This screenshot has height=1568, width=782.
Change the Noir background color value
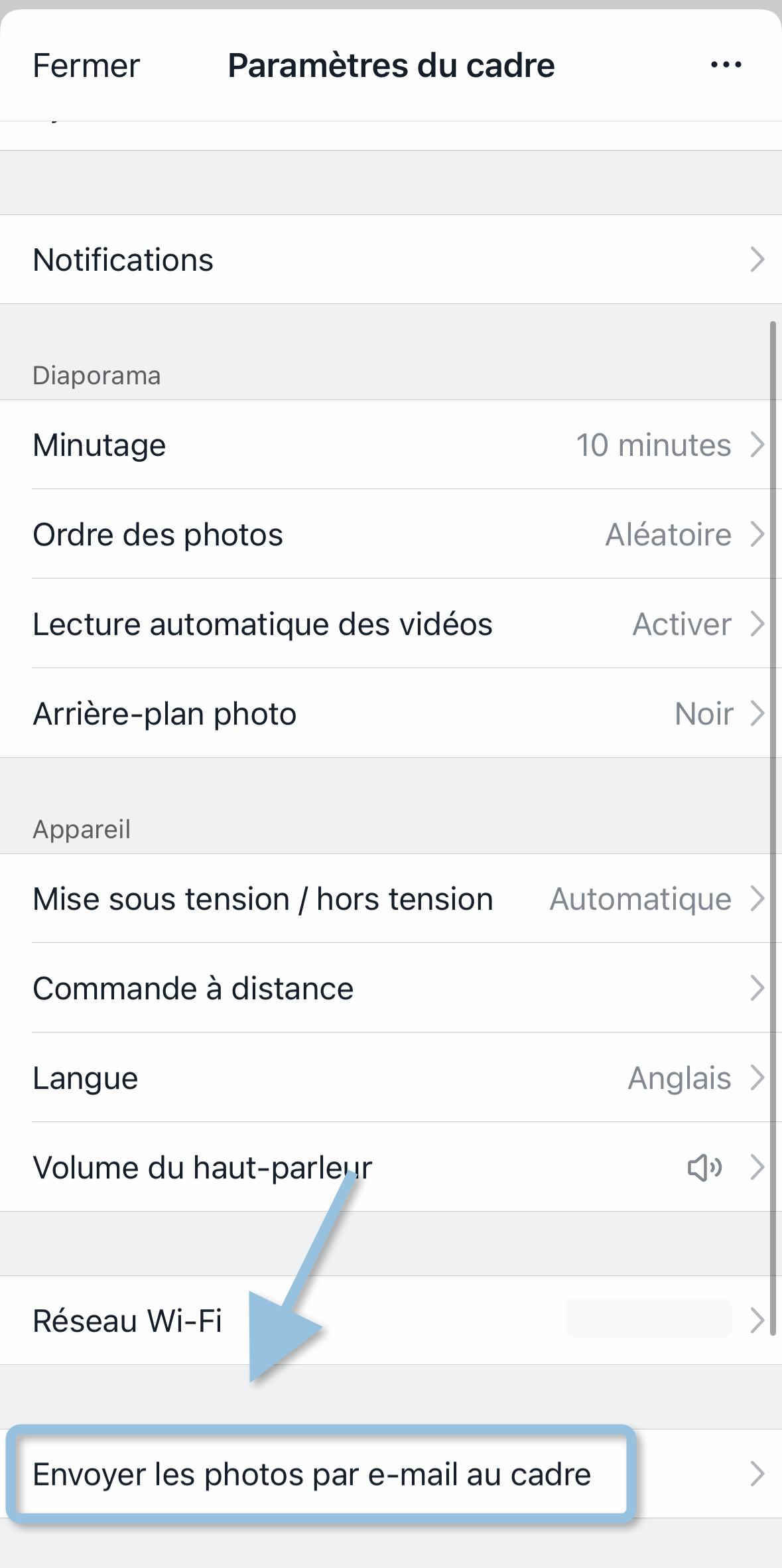click(704, 714)
